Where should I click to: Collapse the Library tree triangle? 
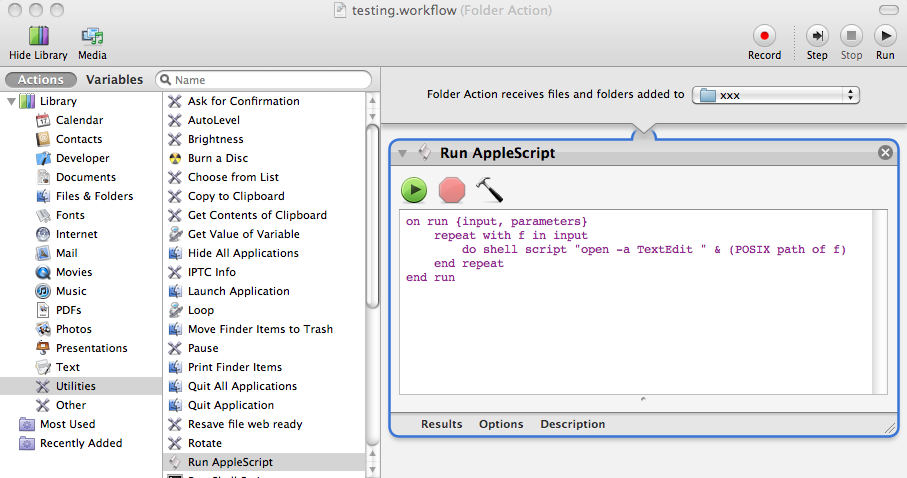[x=11, y=101]
